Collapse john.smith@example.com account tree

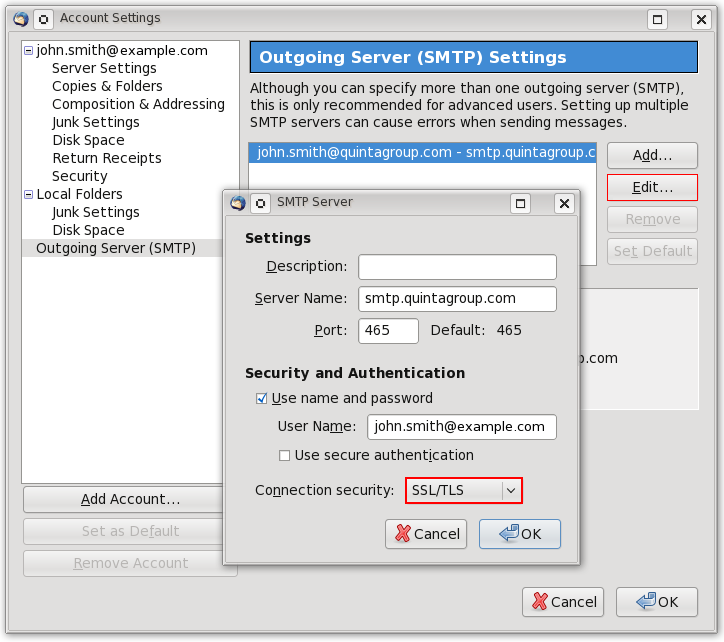[29, 50]
